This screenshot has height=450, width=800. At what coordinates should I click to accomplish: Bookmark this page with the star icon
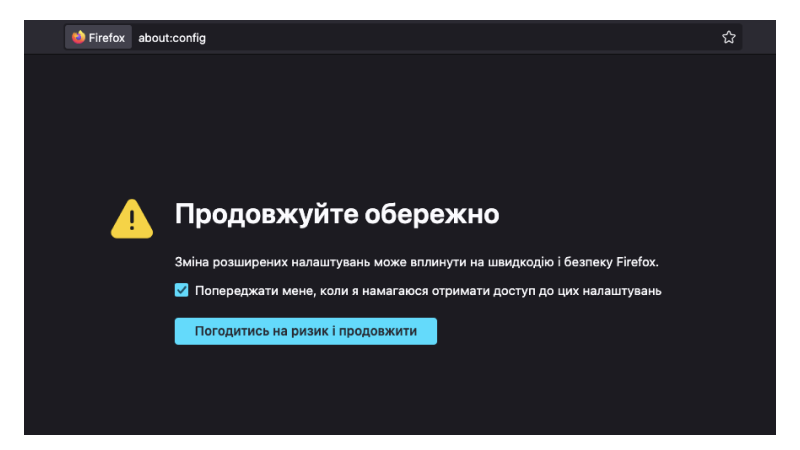pyautogui.click(x=729, y=37)
